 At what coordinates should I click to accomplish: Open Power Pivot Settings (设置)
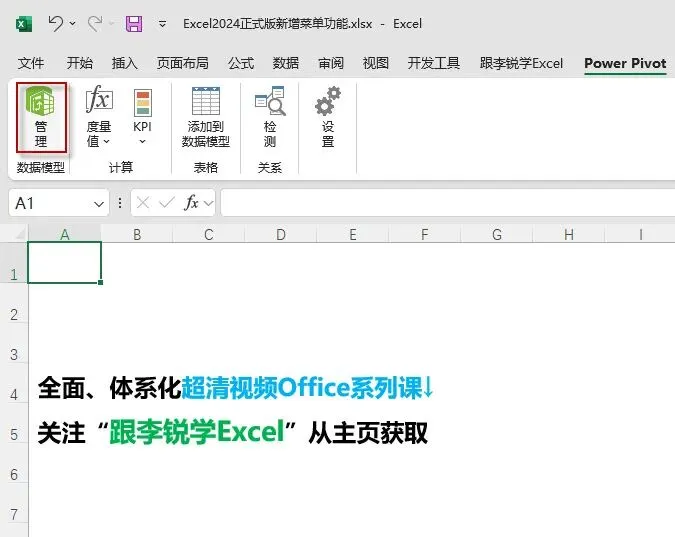[x=328, y=117]
